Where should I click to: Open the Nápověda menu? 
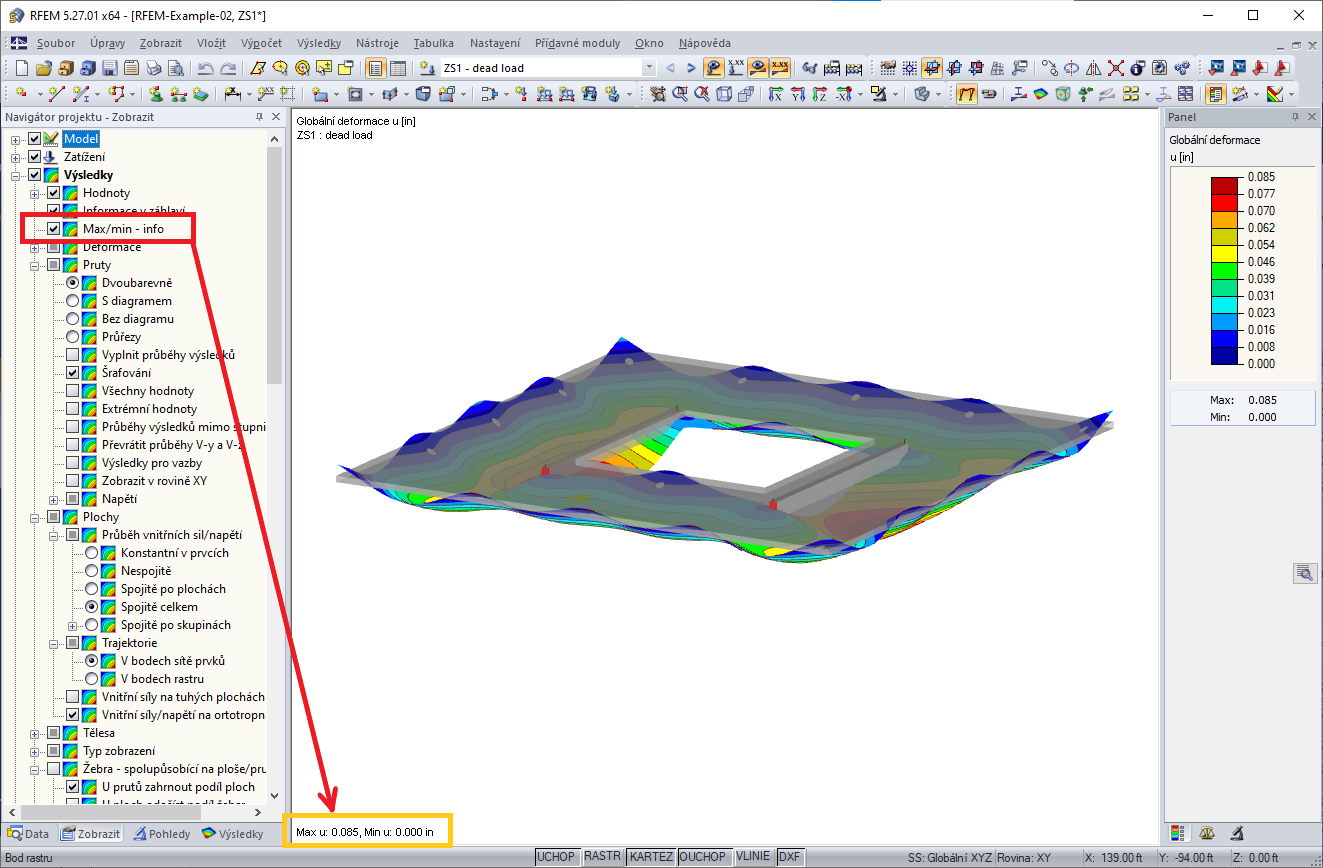[704, 43]
